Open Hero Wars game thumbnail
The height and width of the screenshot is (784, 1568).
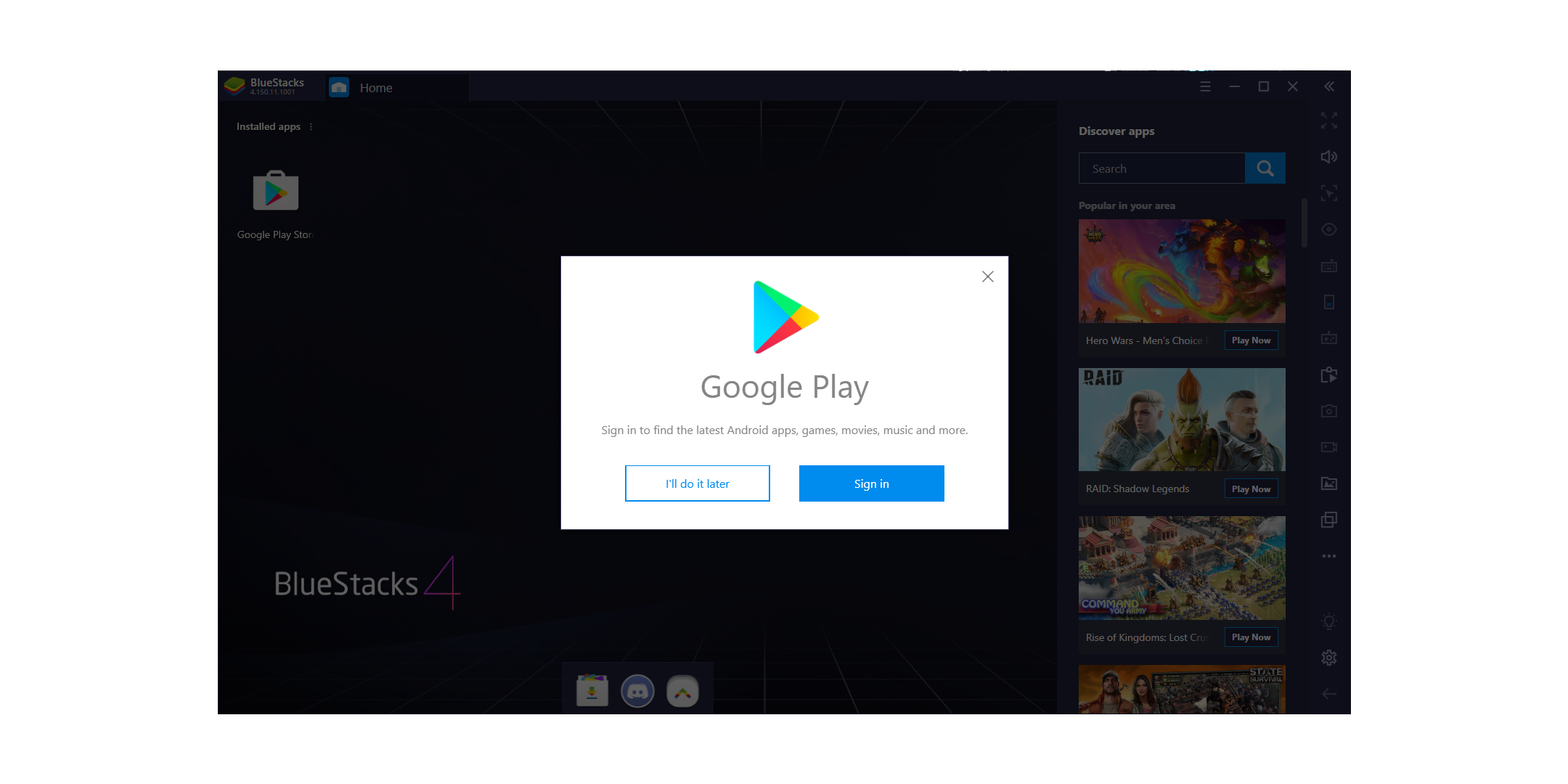point(1182,271)
